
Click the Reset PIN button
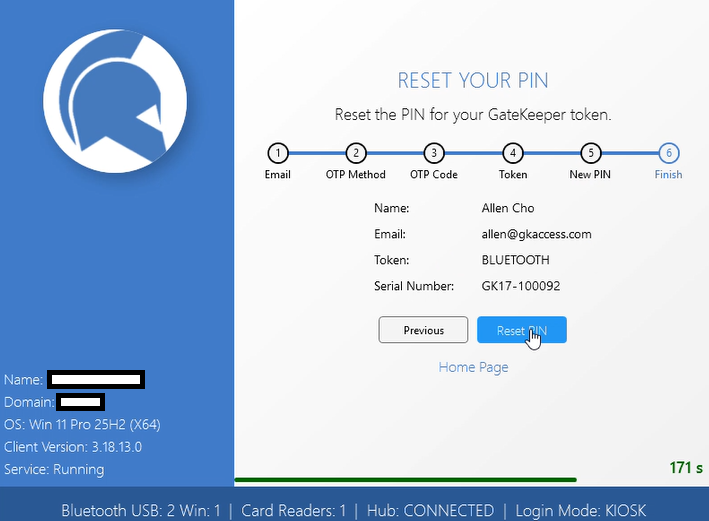click(521, 330)
